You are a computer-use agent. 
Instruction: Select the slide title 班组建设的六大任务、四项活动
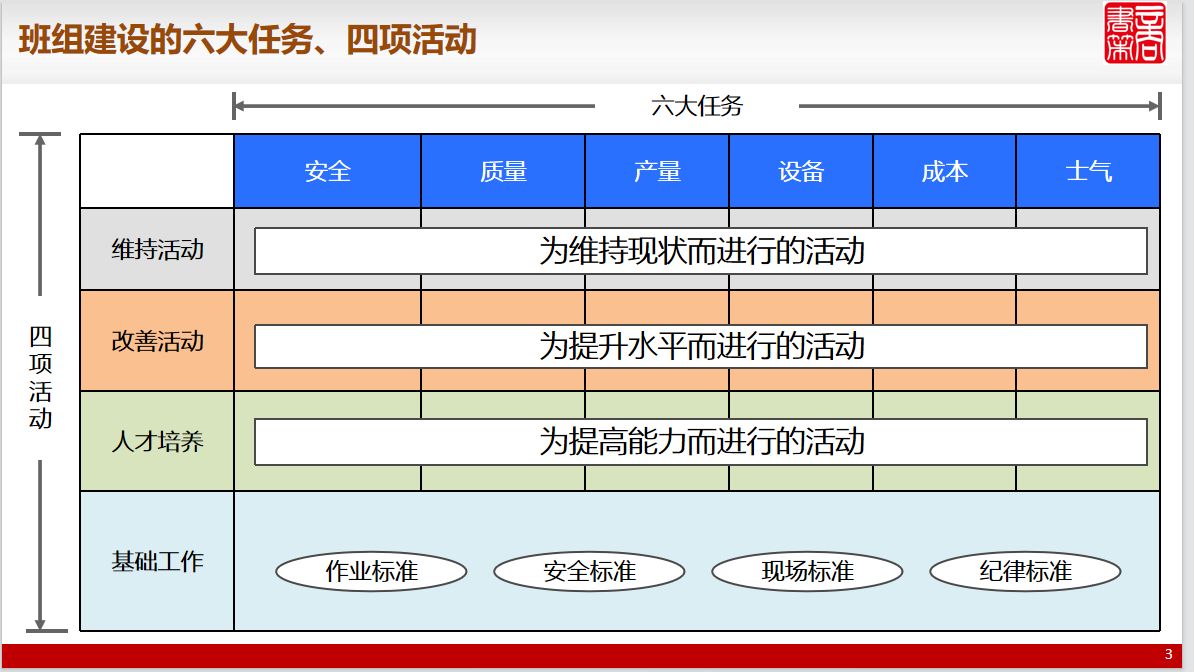click(247, 40)
